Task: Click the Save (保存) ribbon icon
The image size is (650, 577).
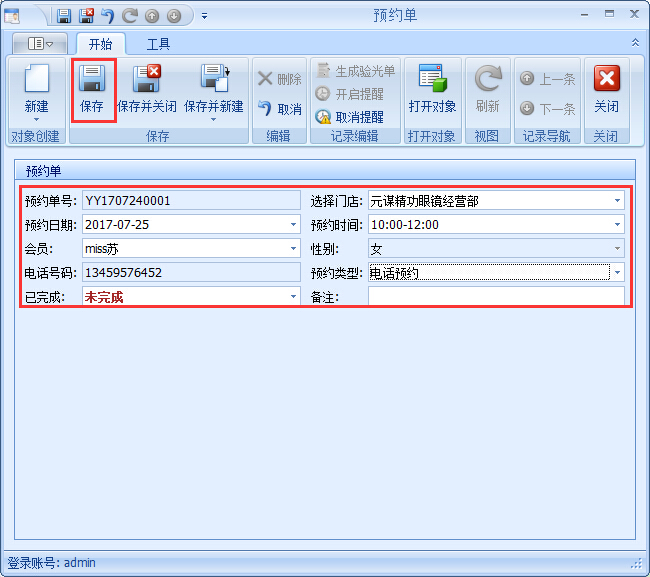Action: pos(92,80)
